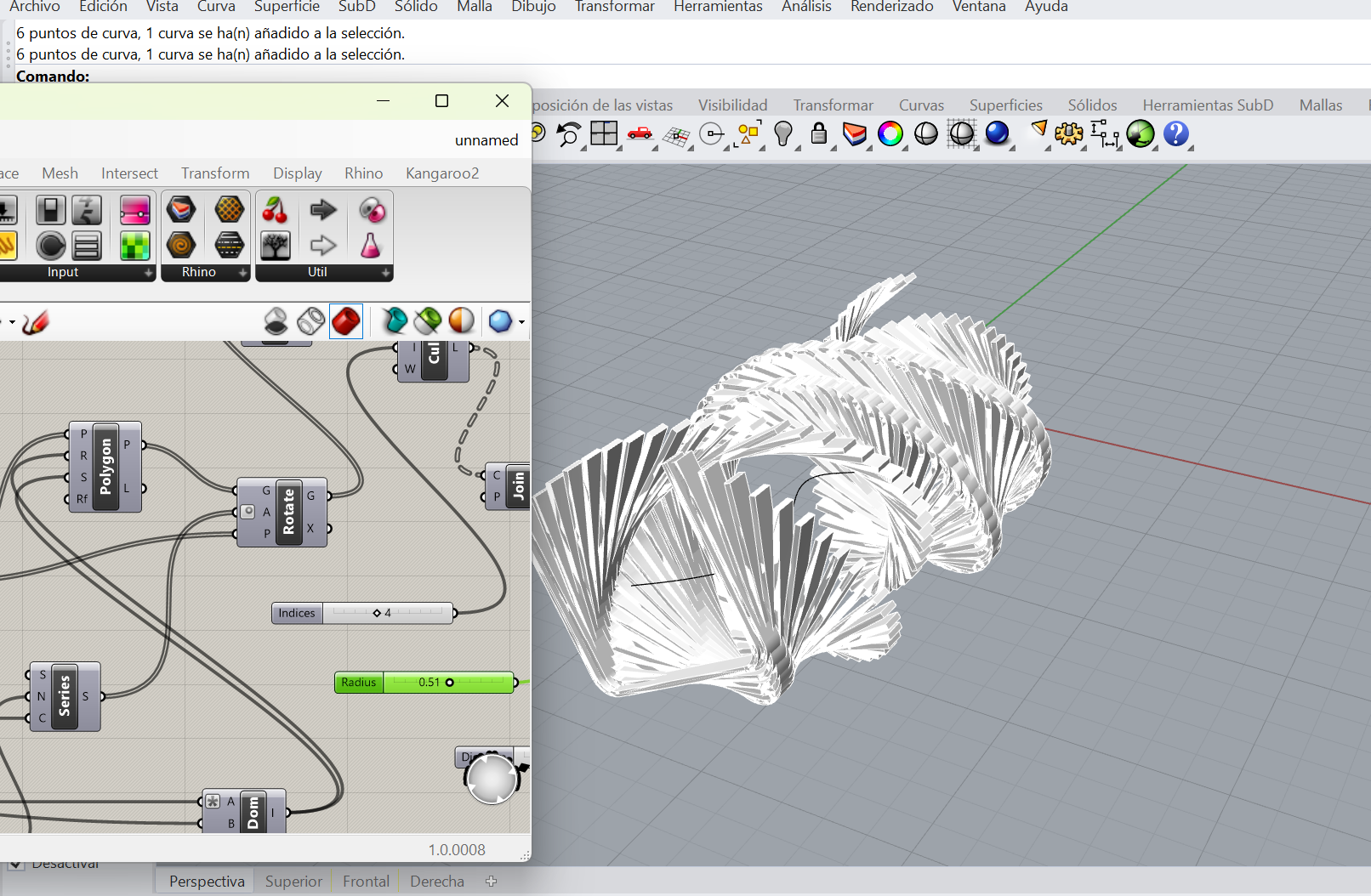Click the red Shaded preview mode icon
Screen dimensions: 1371x896
(346, 321)
